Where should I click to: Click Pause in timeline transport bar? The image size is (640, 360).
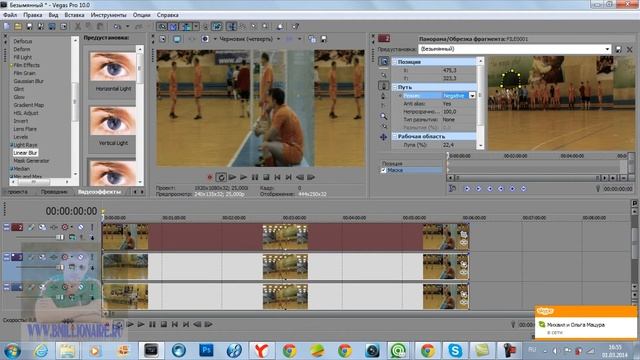point(152,324)
